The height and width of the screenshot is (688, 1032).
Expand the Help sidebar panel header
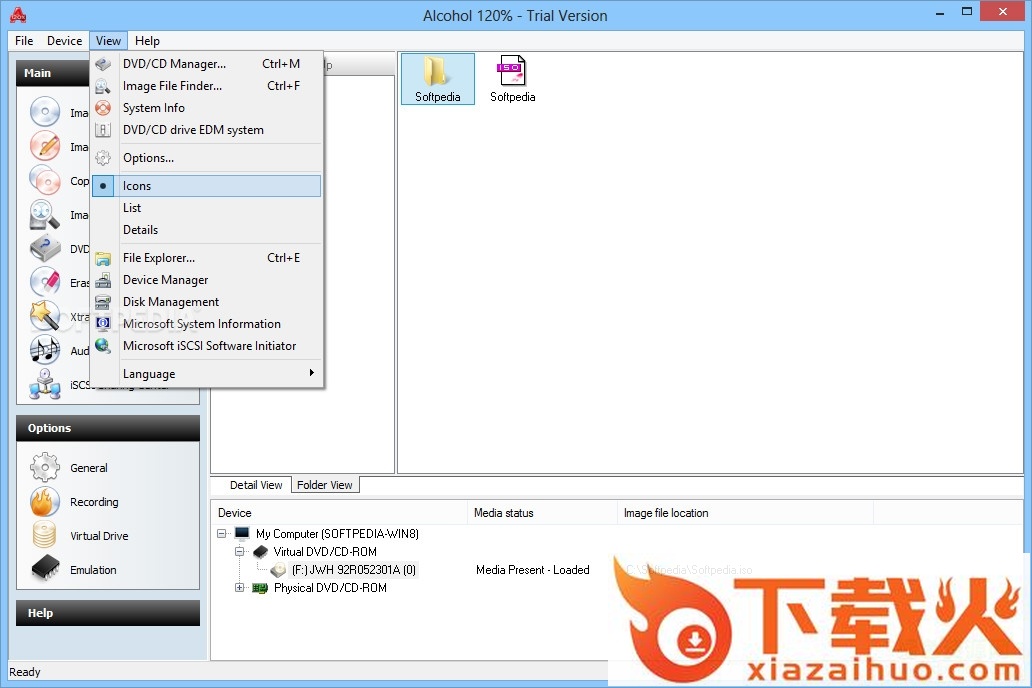tap(108, 613)
